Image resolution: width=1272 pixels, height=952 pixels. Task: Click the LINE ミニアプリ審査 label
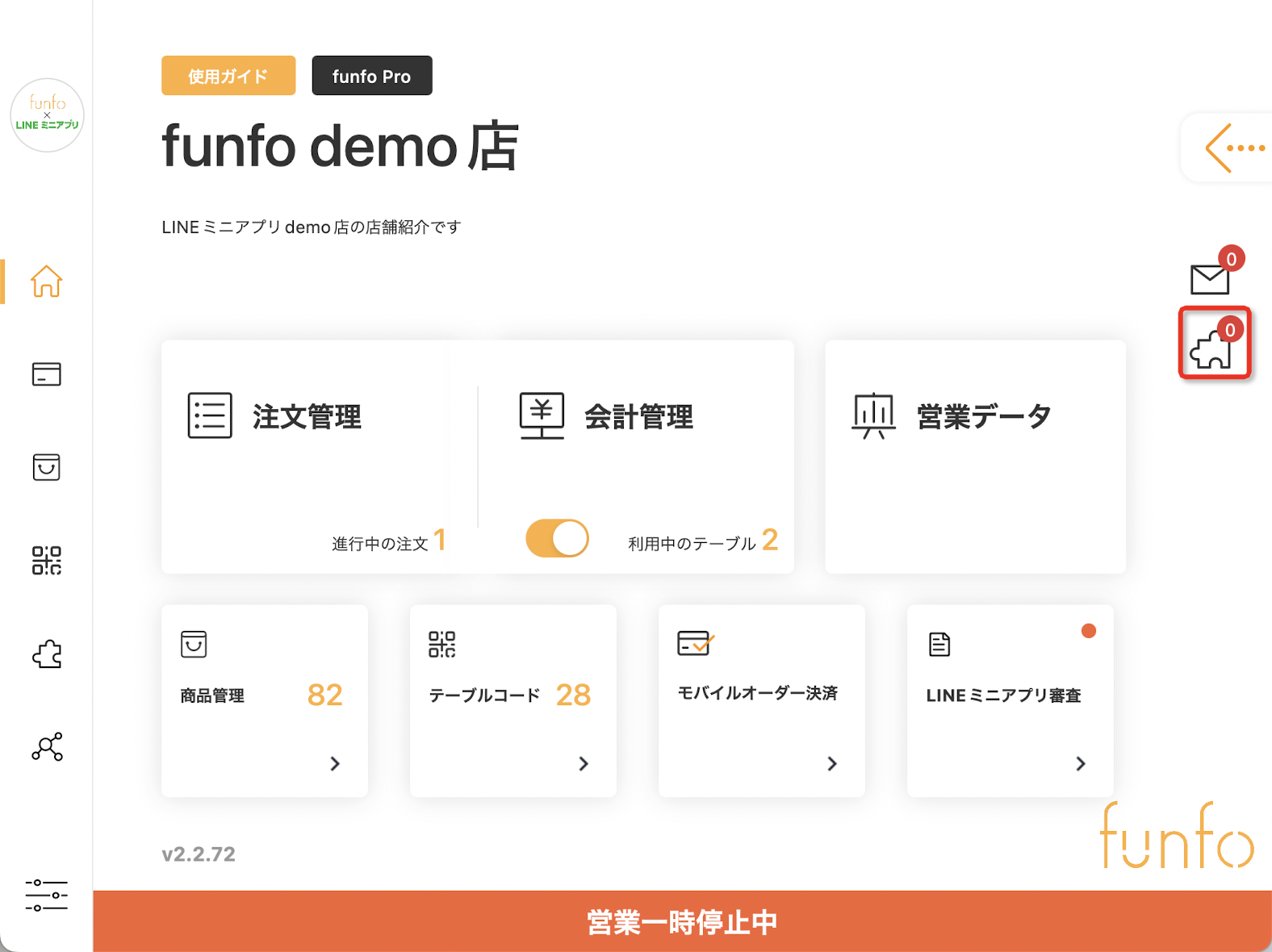(x=1003, y=695)
